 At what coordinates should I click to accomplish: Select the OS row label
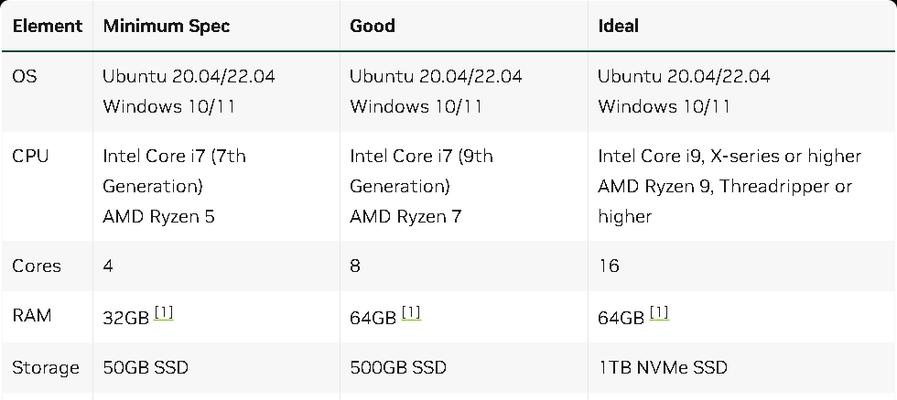[x=25, y=76]
